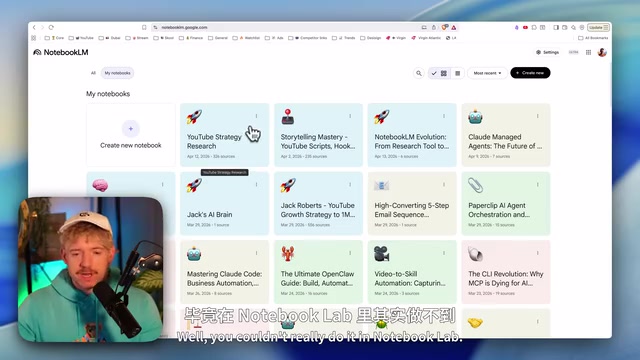Open the Settings button
The image size is (640, 360).
[547, 52]
